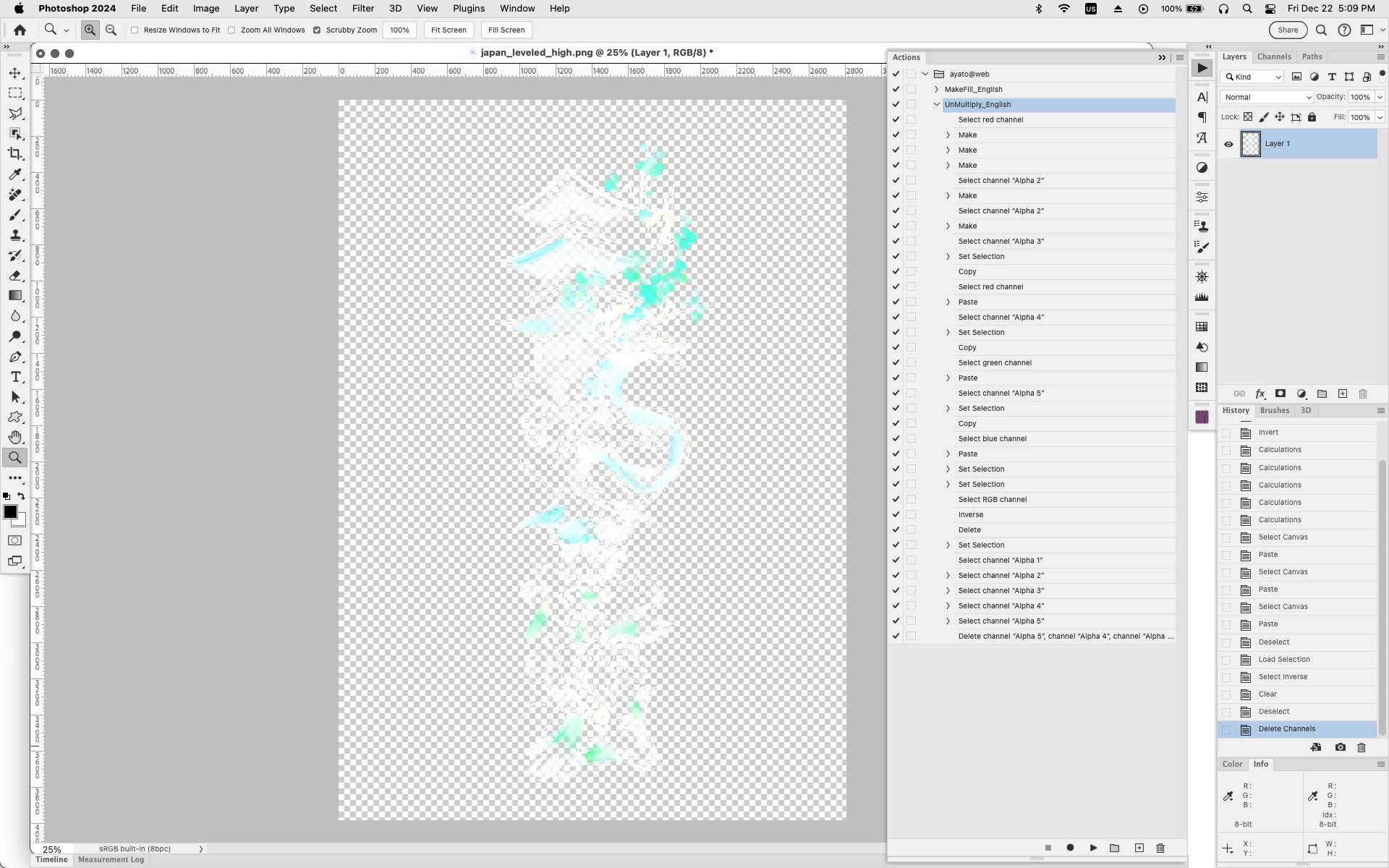
Task: Select the Crop tool
Action: click(15, 154)
